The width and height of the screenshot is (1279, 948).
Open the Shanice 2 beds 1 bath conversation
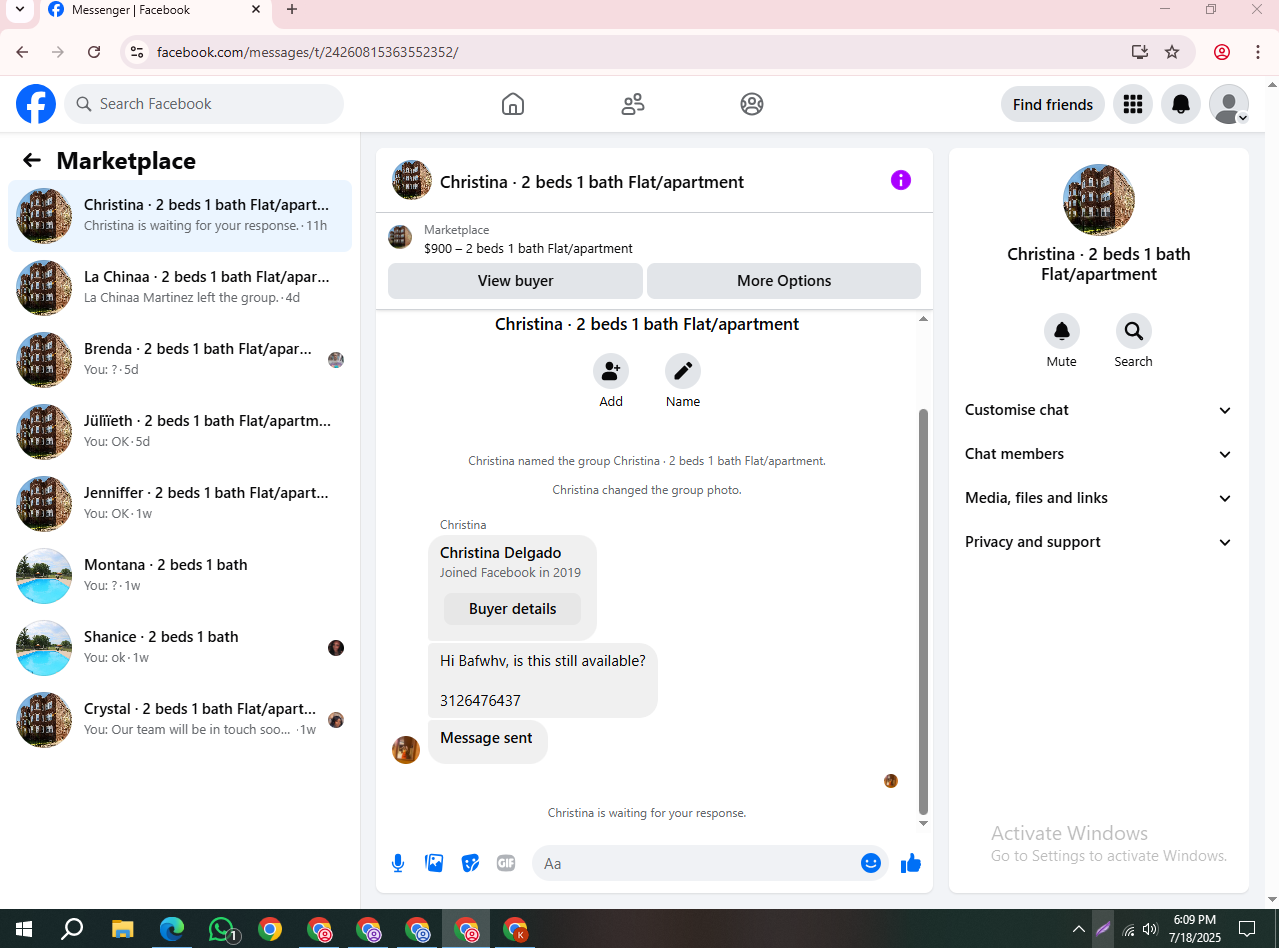click(180, 647)
